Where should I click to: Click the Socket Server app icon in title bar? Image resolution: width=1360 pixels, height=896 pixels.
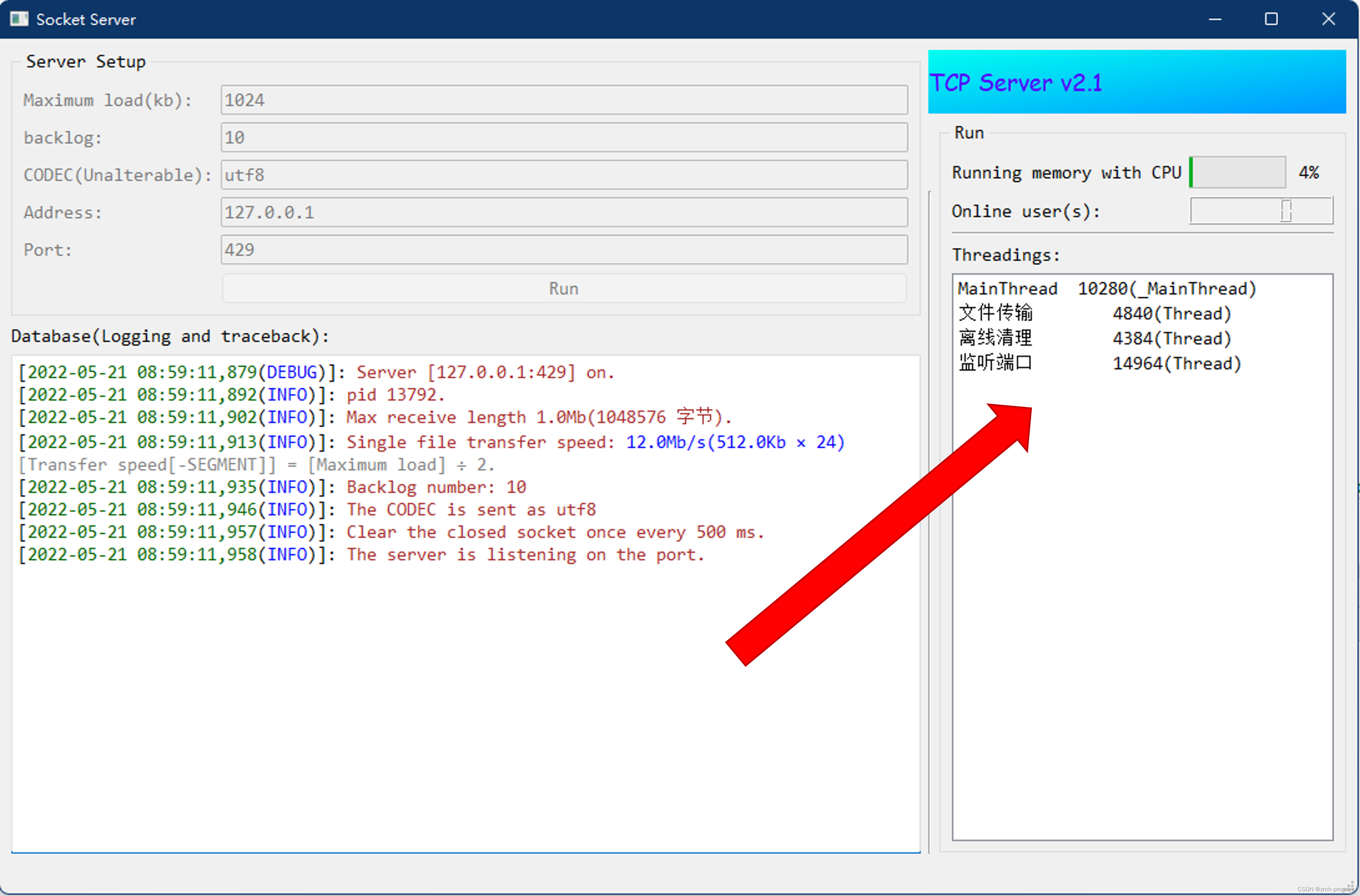click(19, 19)
